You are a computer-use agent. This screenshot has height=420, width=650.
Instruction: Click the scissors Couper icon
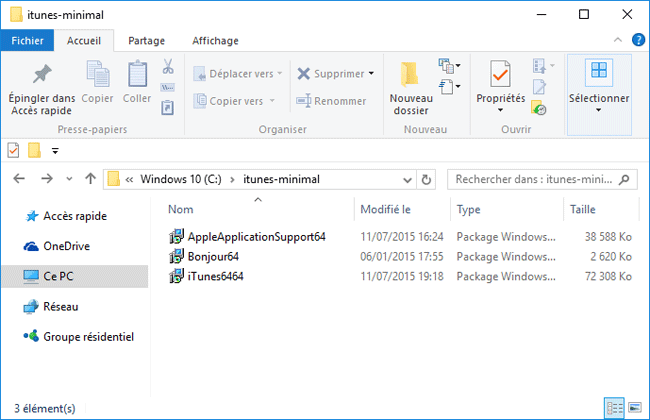(168, 66)
